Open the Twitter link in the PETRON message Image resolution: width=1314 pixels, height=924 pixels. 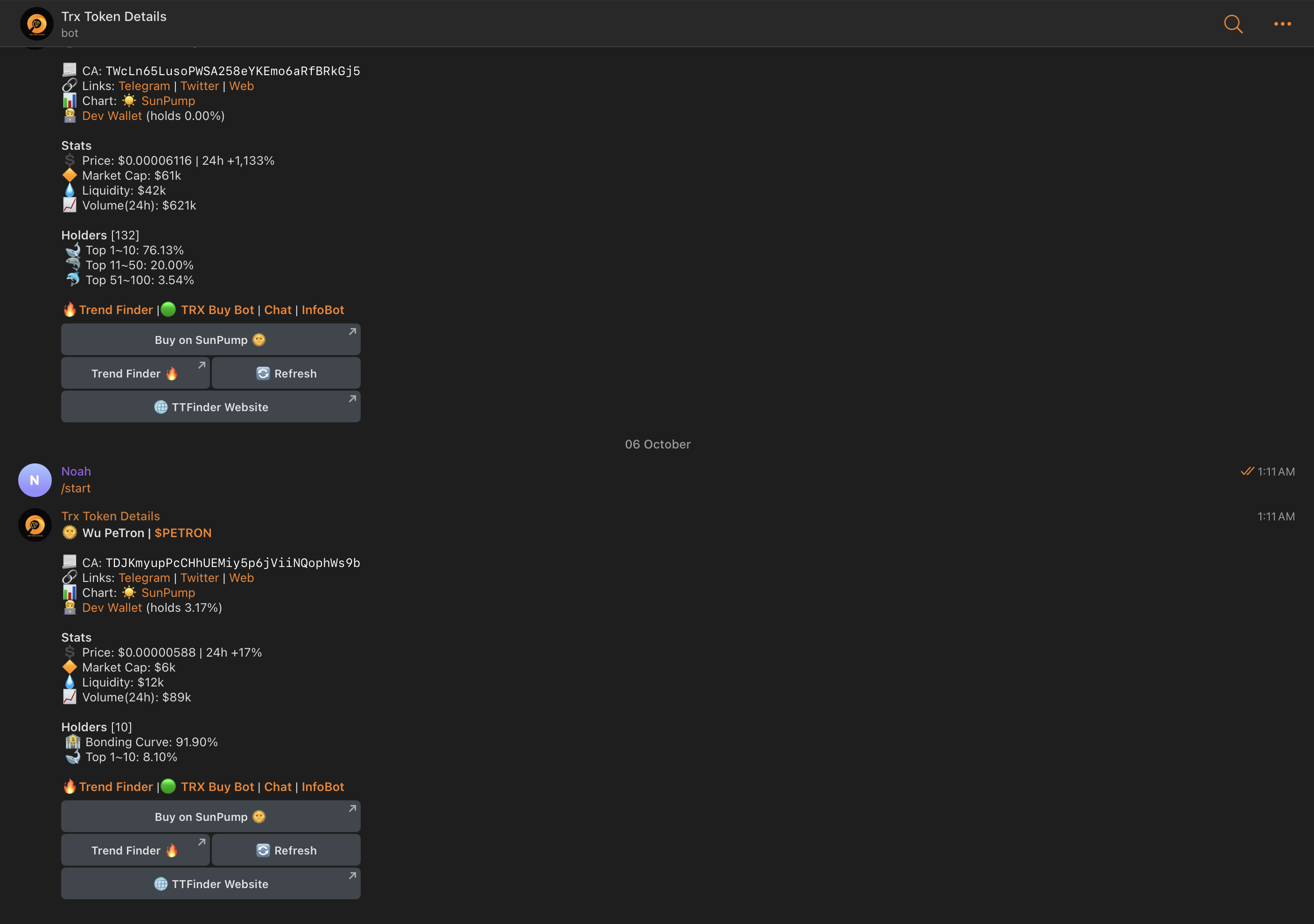(199, 578)
